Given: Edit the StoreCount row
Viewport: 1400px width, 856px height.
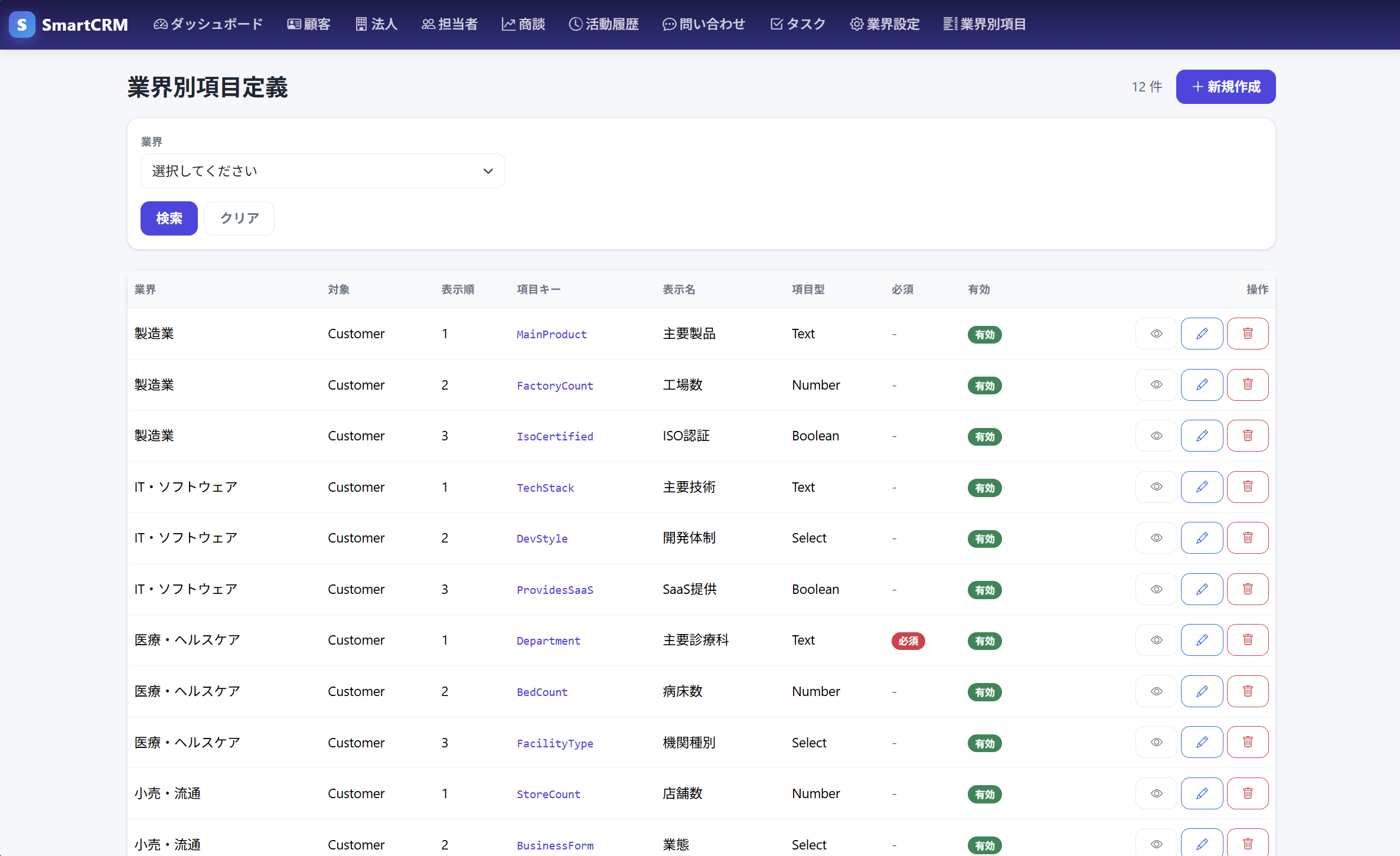Looking at the screenshot, I should (1202, 793).
